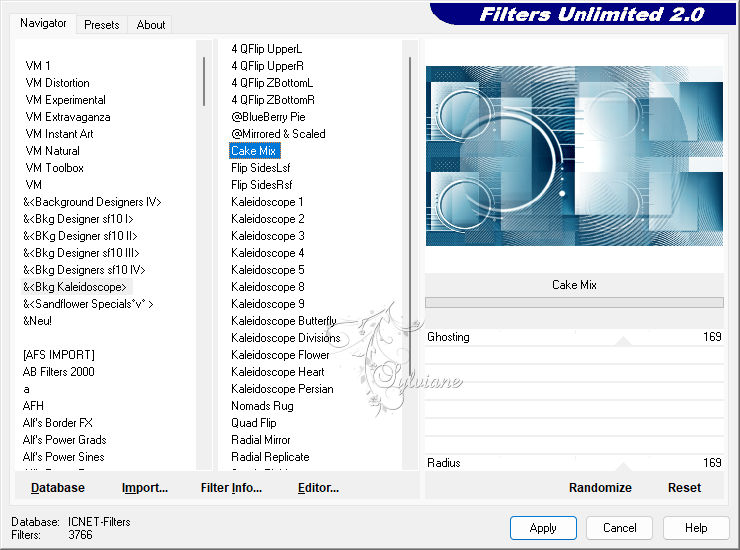The image size is (740, 550).
Task: Select AB Filters 2000 category
Action: [x=59, y=372]
